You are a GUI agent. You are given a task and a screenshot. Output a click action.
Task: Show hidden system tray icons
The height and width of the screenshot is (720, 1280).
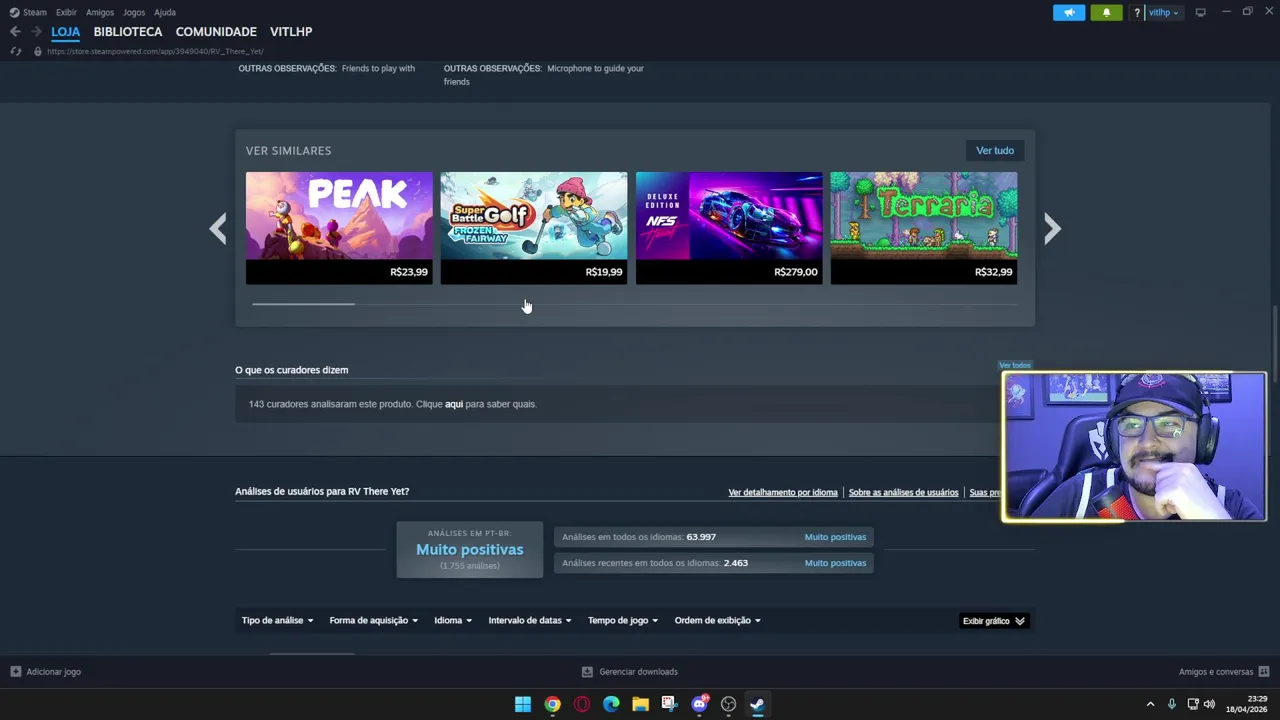click(1150, 704)
